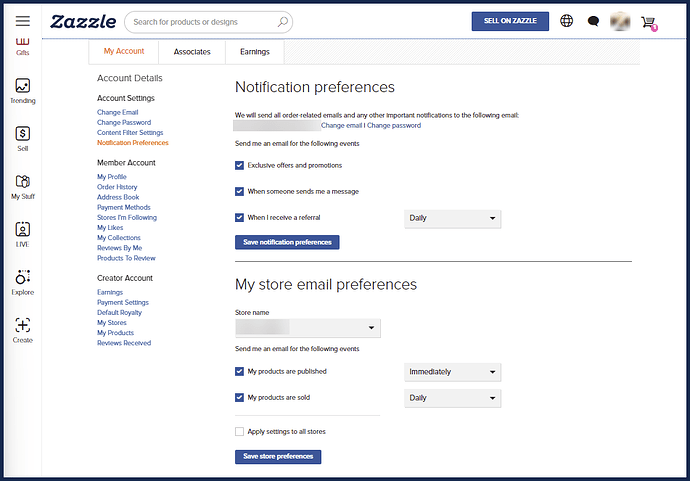Click Save store preferences button
This screenshot has height=481, width=690.
(x=278, y=456)
